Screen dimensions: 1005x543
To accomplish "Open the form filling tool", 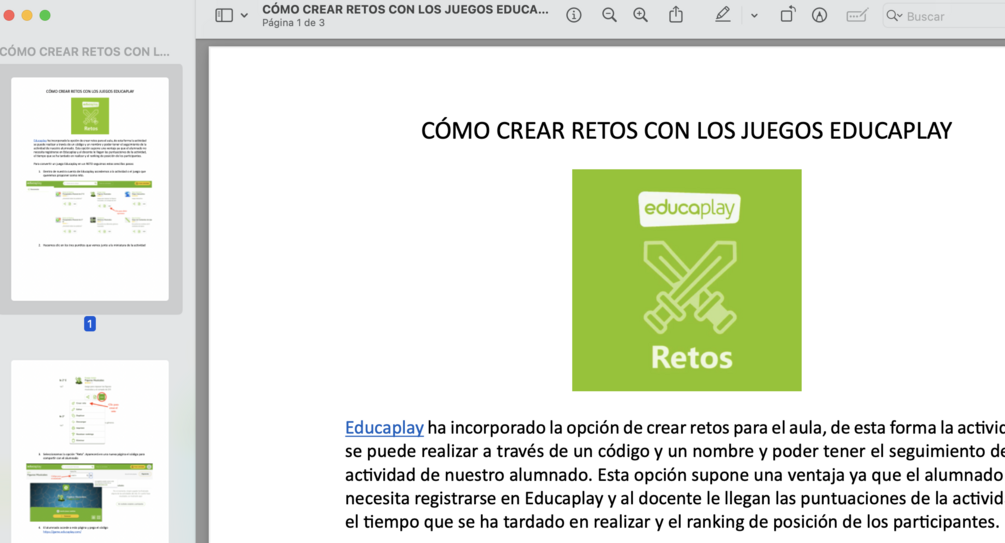I will click(857, 15).
